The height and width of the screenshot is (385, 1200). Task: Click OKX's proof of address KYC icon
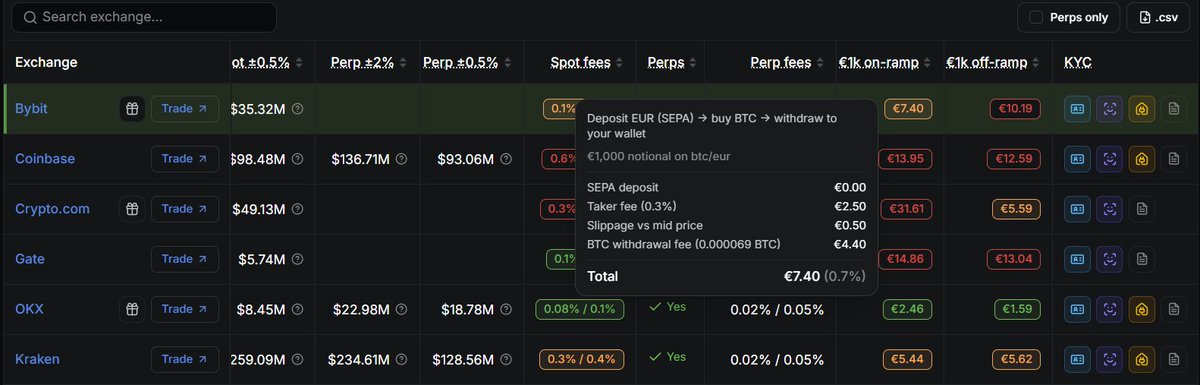[x=1142, y=309]
